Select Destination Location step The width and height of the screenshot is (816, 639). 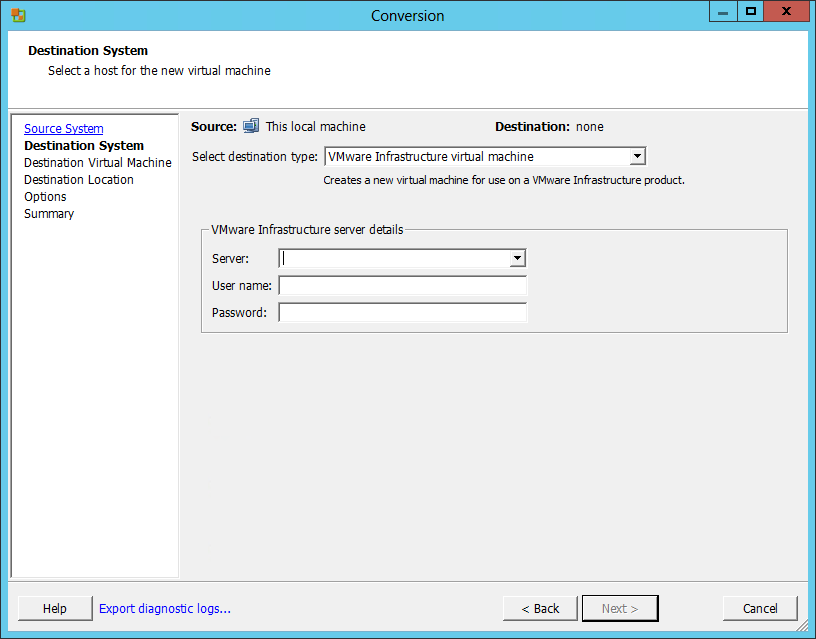[x=79, y=180]
